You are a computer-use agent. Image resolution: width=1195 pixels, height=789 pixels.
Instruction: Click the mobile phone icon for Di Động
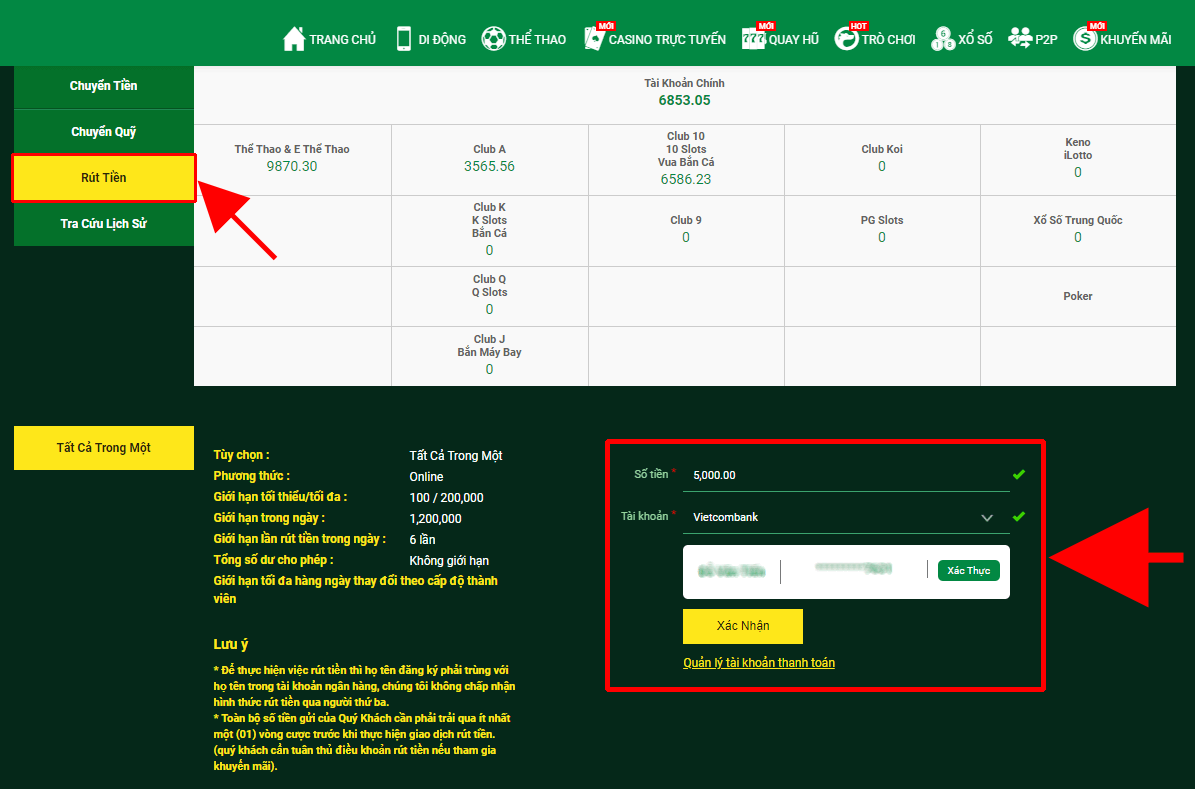pos(404,39)
